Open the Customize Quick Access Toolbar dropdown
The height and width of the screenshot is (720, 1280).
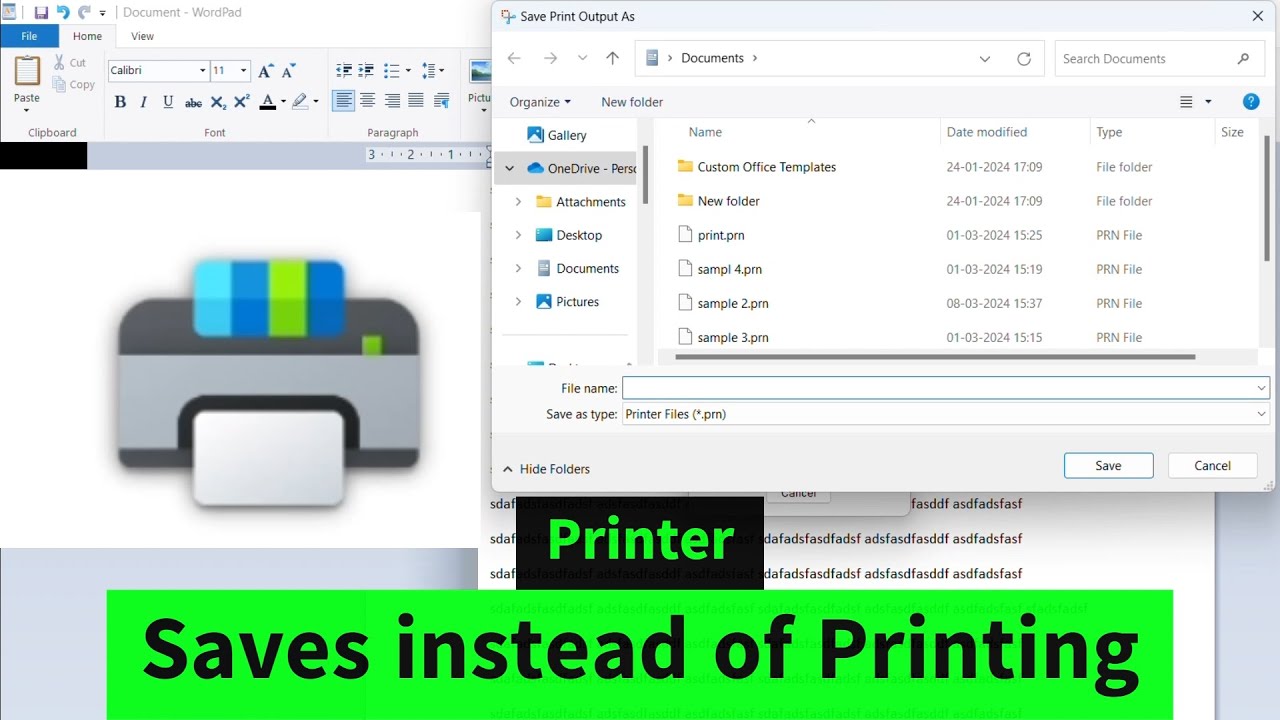102,14
